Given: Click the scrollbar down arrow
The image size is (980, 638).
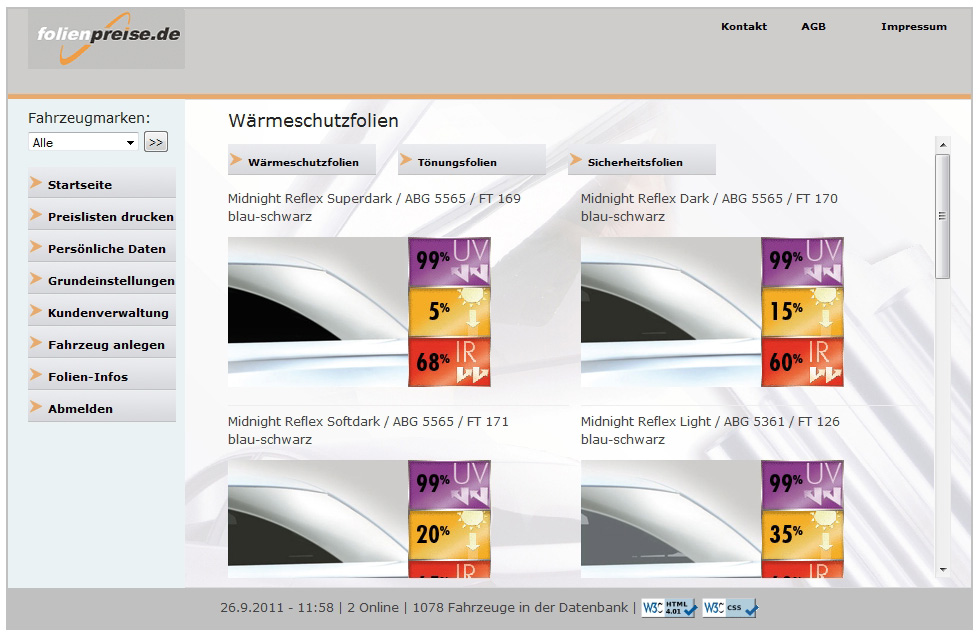Looking at the screenshot, I should [942, 570].
